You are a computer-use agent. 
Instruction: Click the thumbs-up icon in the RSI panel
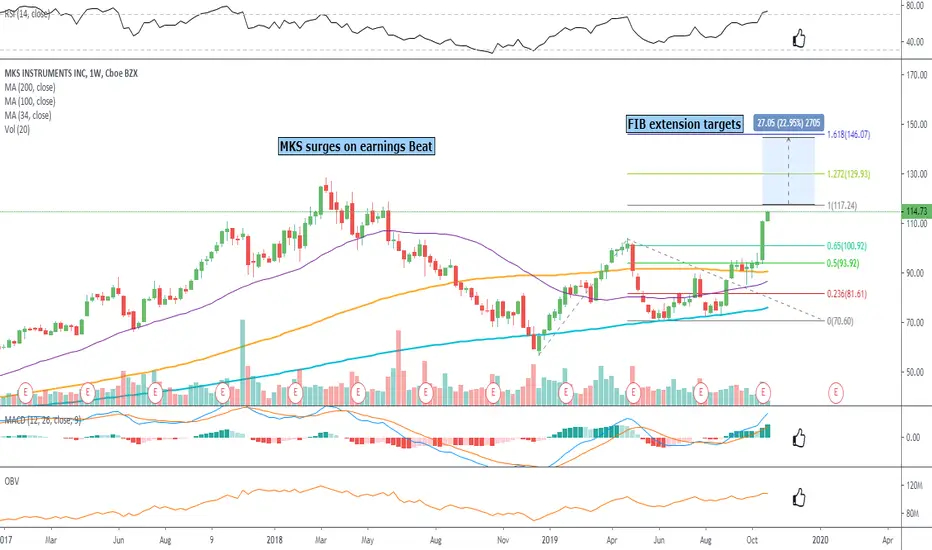(799, 39)
